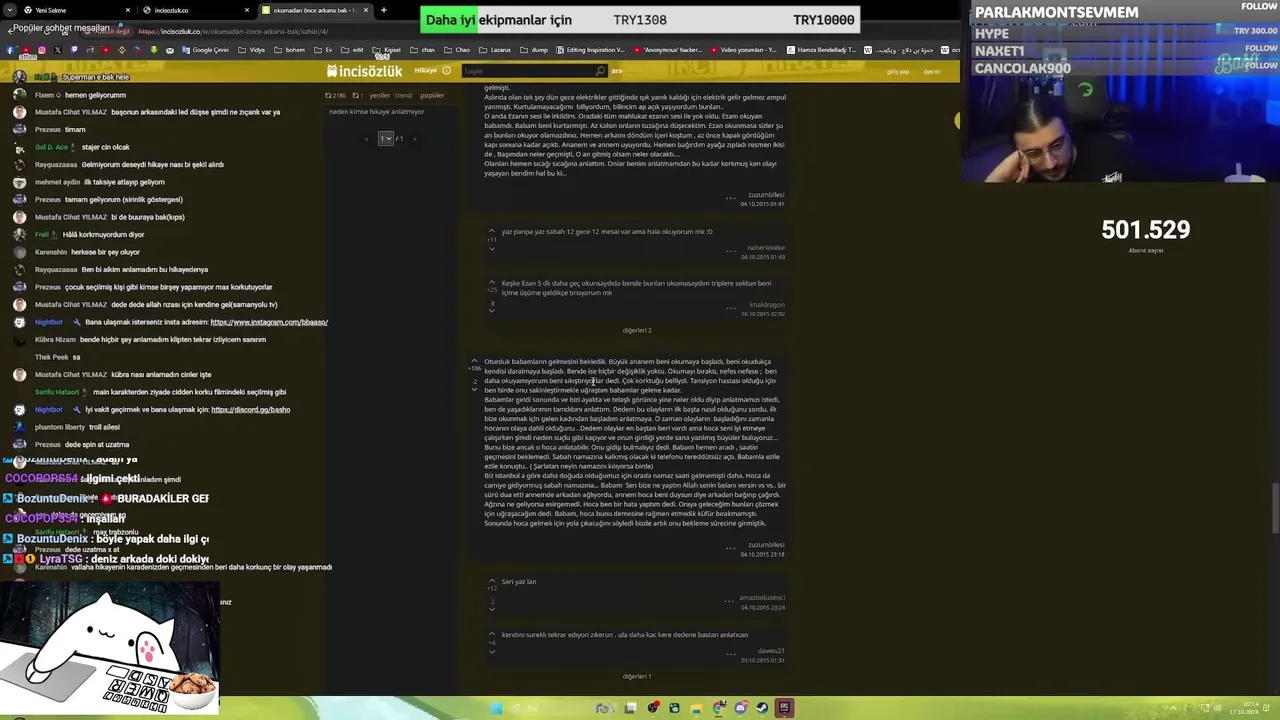The image size is (1280, 720).
Task: Select the 'trend' filter tab
Action: tap(404, 96)
